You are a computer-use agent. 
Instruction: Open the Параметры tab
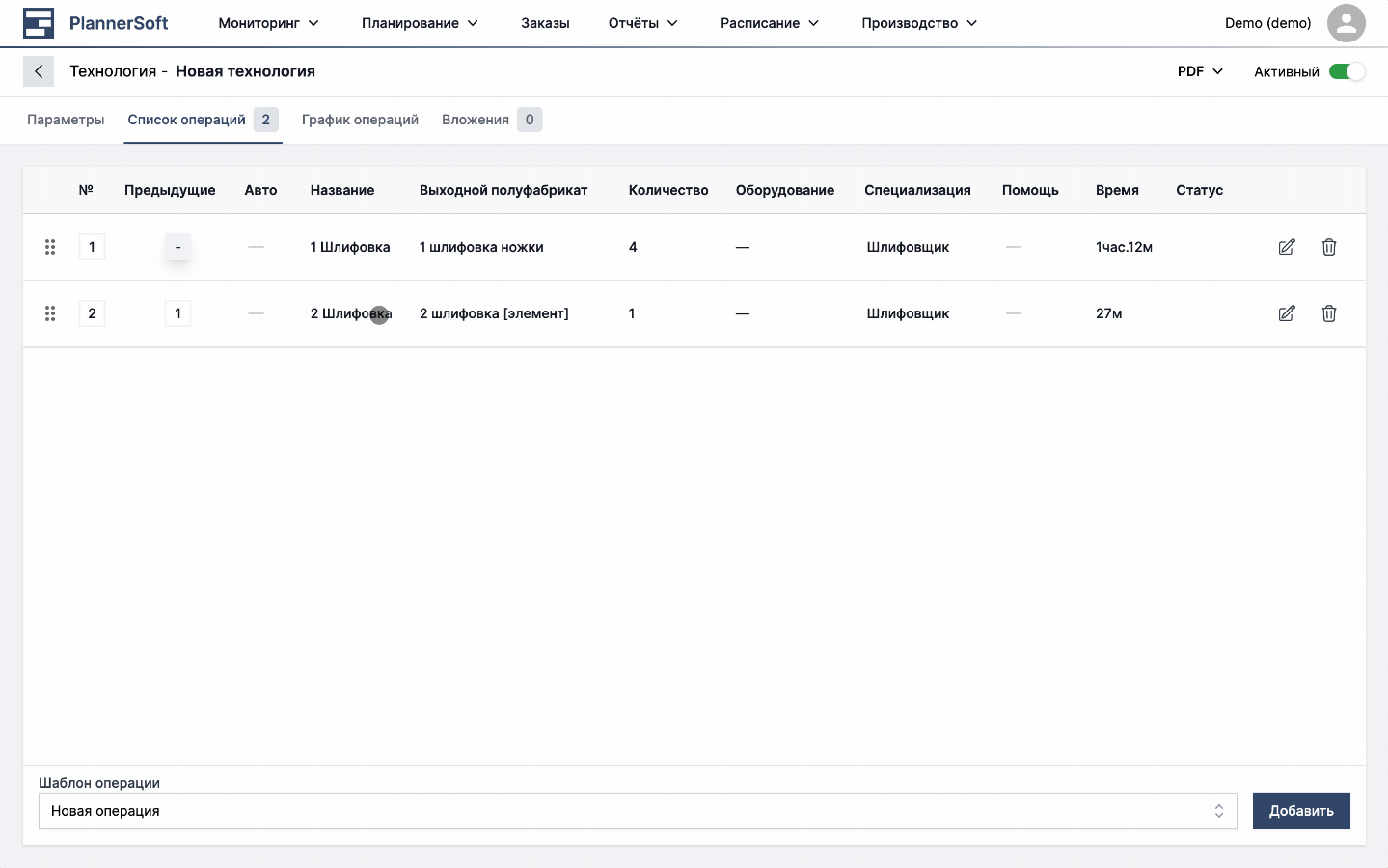click(x=66, y=120)
